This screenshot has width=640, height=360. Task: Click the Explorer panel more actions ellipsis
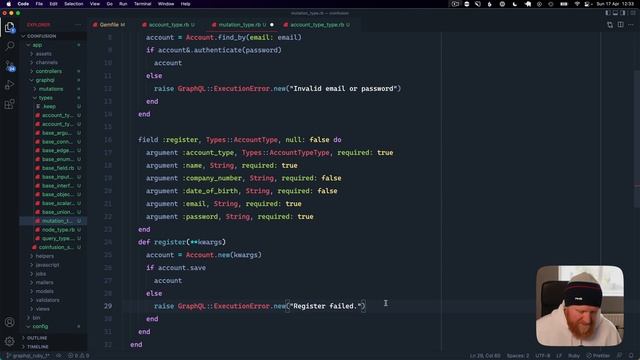(x=78, y=25)
